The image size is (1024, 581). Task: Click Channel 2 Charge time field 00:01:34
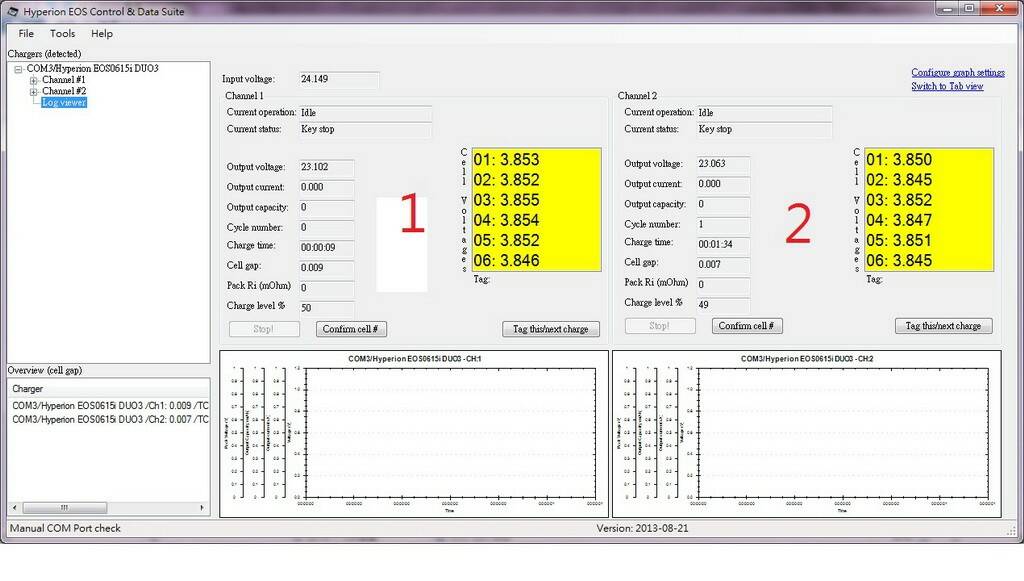723,244
